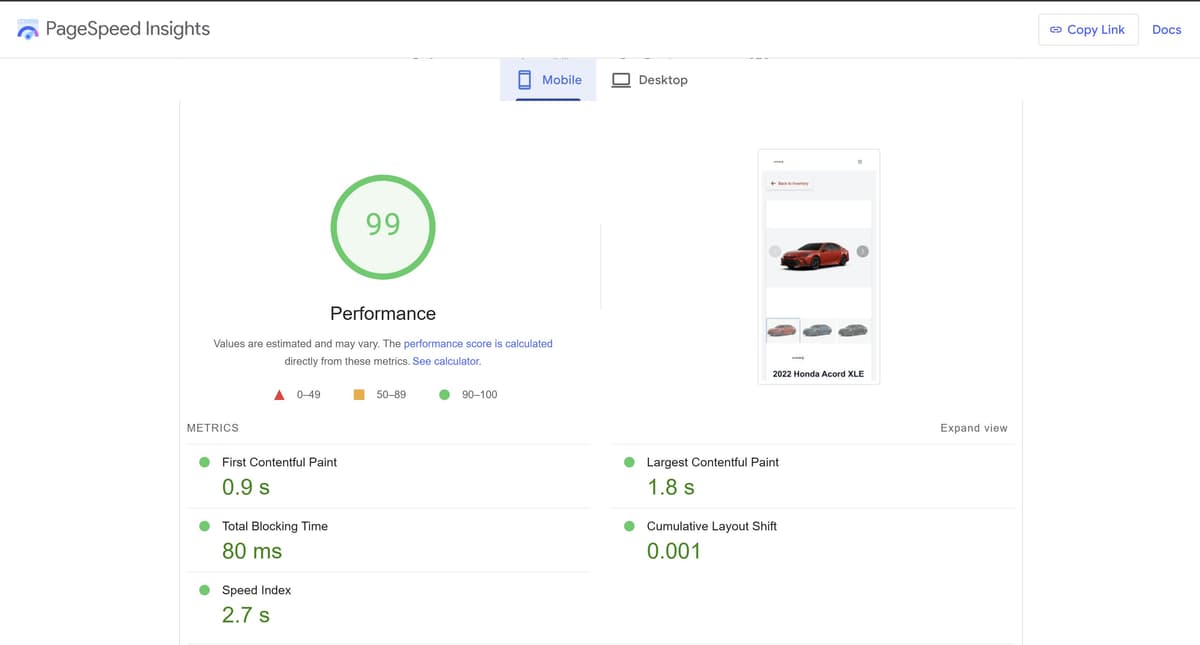Viewport: 1200px width, 645px height.
Task: Select the Cumulative Layout Shift metric label
Action: pos(711,526)
